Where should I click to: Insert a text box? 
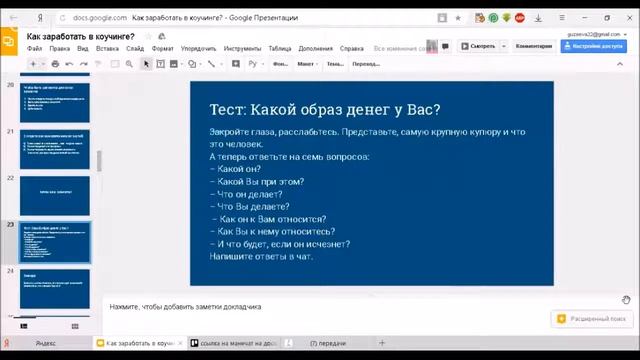tap(160, 64)
